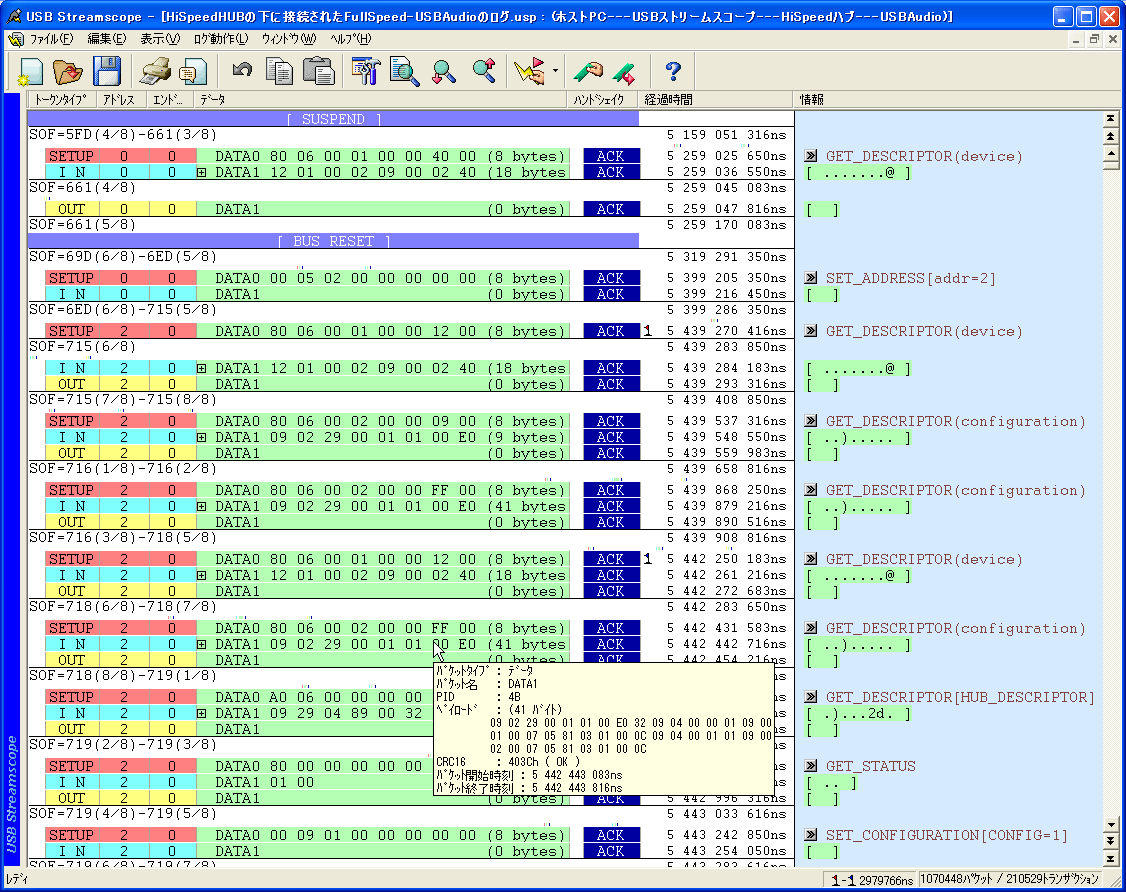The height and width of the screenshot is (892, 1126).
Task: Expand the DATA1 packet at 5 439 879 216ns
Action: [x=202, y=506]
